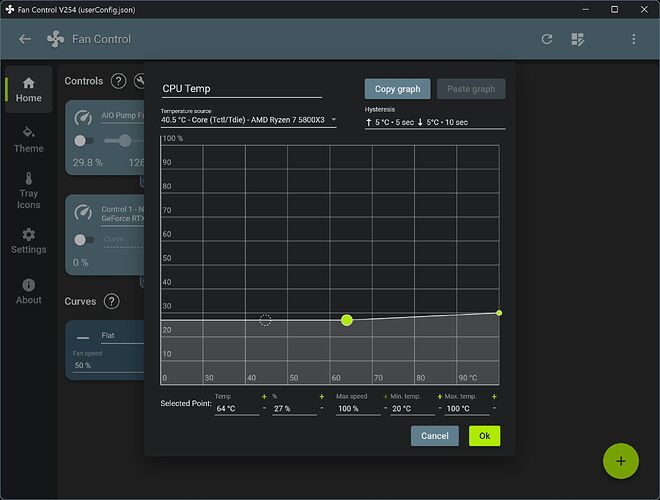The width and height of the screenshot is (660, 500).
Task: Go to Tray Icons in the sidebar
Action: point(28,191)
